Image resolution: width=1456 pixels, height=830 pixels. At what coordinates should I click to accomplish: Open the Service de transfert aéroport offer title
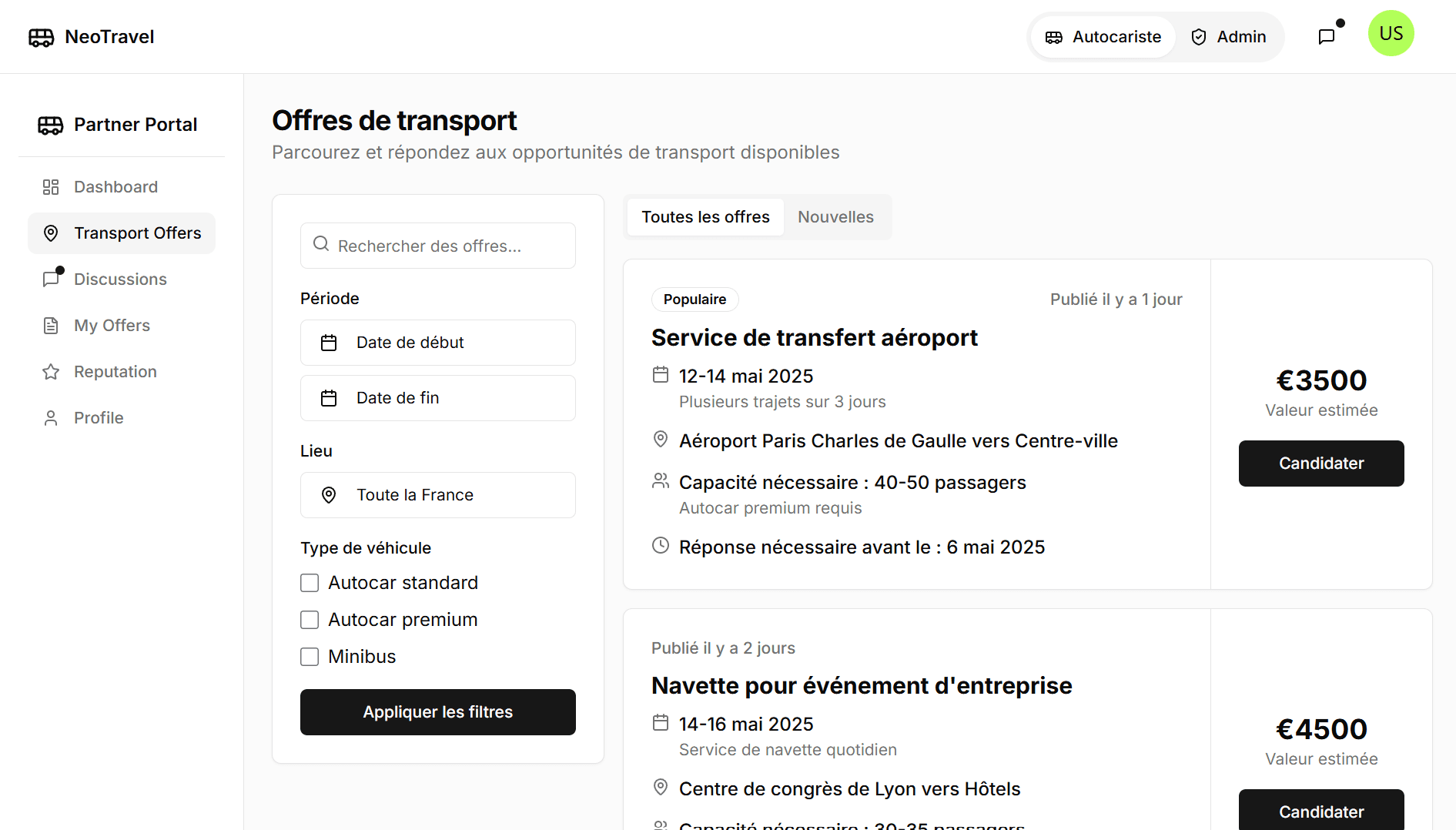tap(814, 338)
